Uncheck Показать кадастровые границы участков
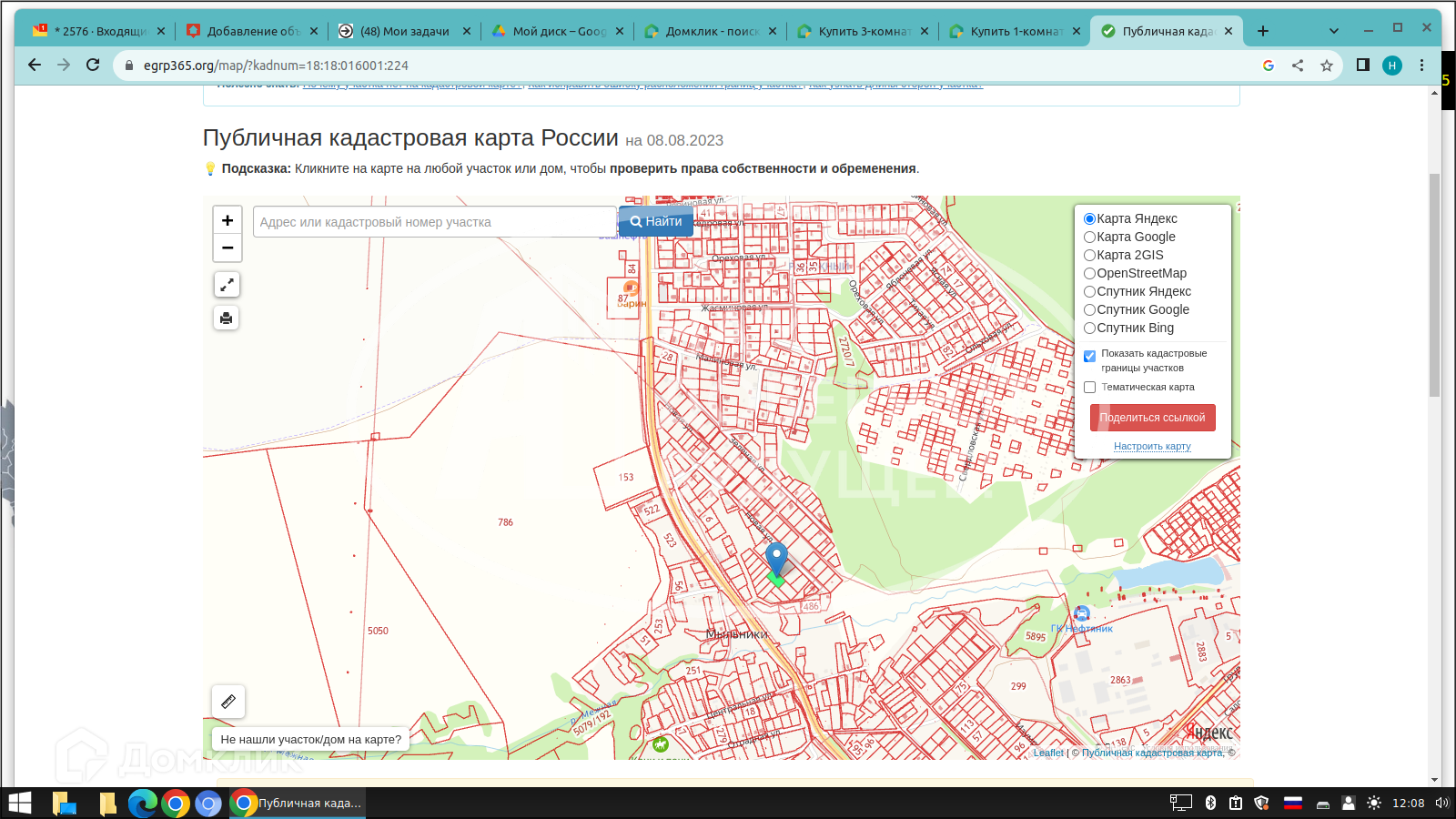Viewport: 1456px width, 819px height. pos(1089,356)
